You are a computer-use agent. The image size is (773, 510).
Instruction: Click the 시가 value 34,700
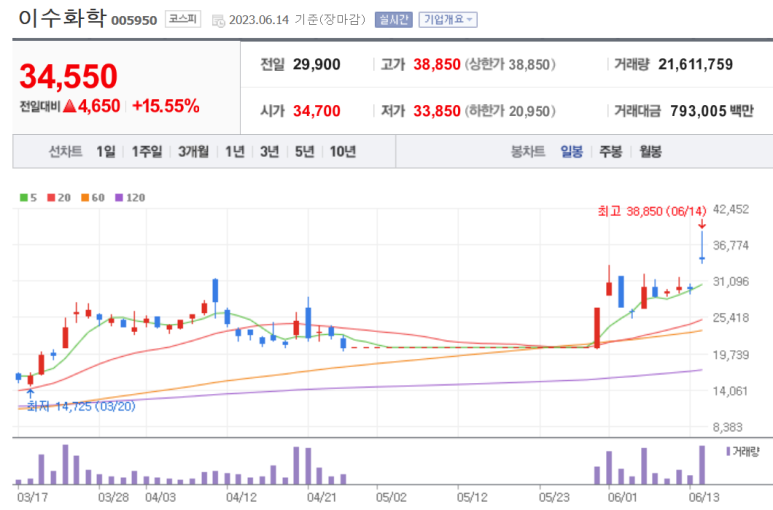click(x=316, y=111)
